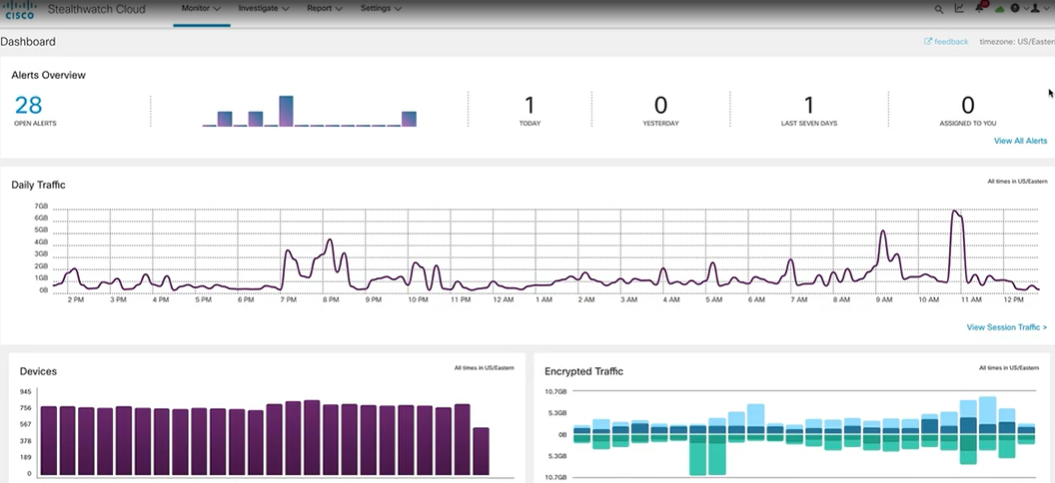Open the feedback link
This screenshot has width=1055, height=483.
(951, 42)
